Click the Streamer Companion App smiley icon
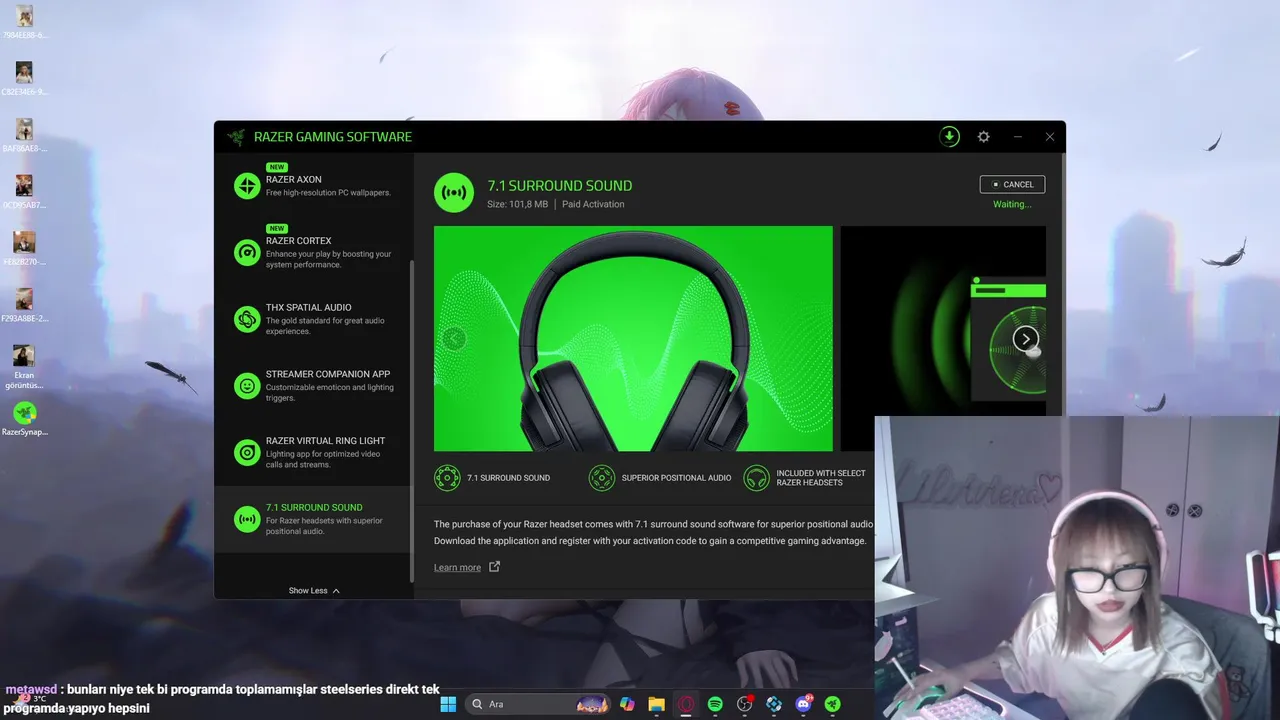This screenshot has height=720, width=1280. (x=247, y=386)
